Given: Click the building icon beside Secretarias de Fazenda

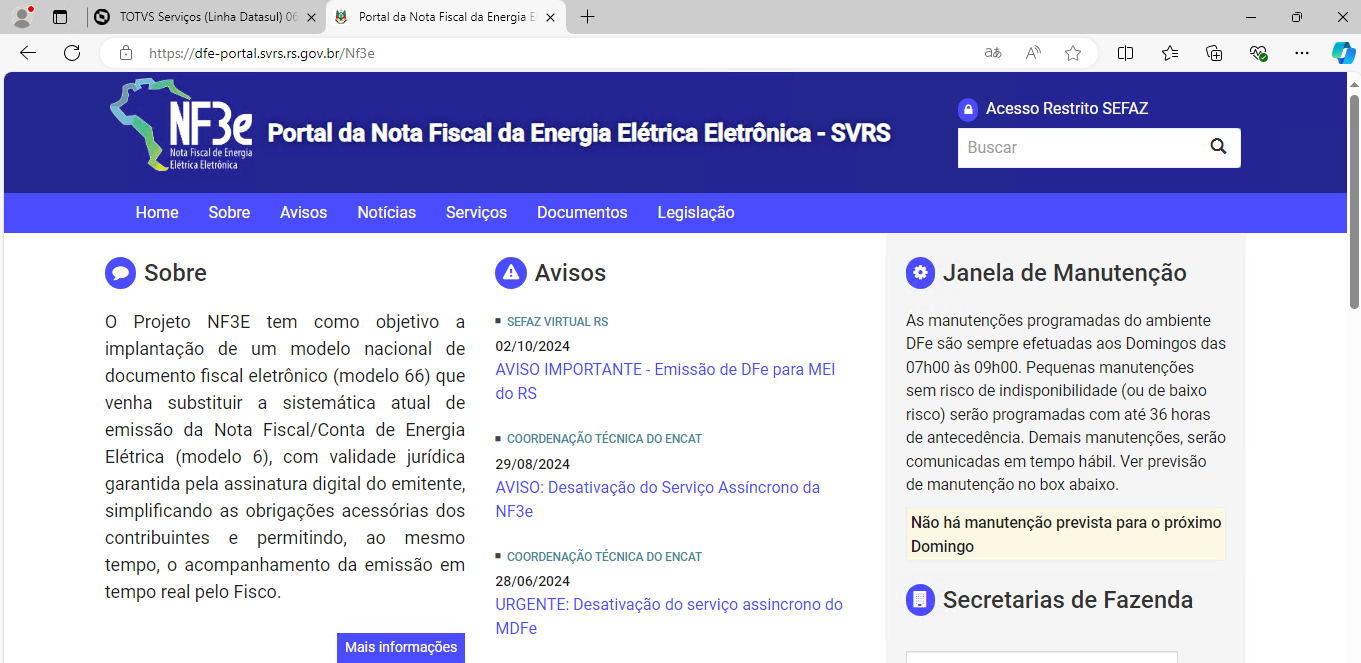Looking at the screenshot, I should [919, 599].
